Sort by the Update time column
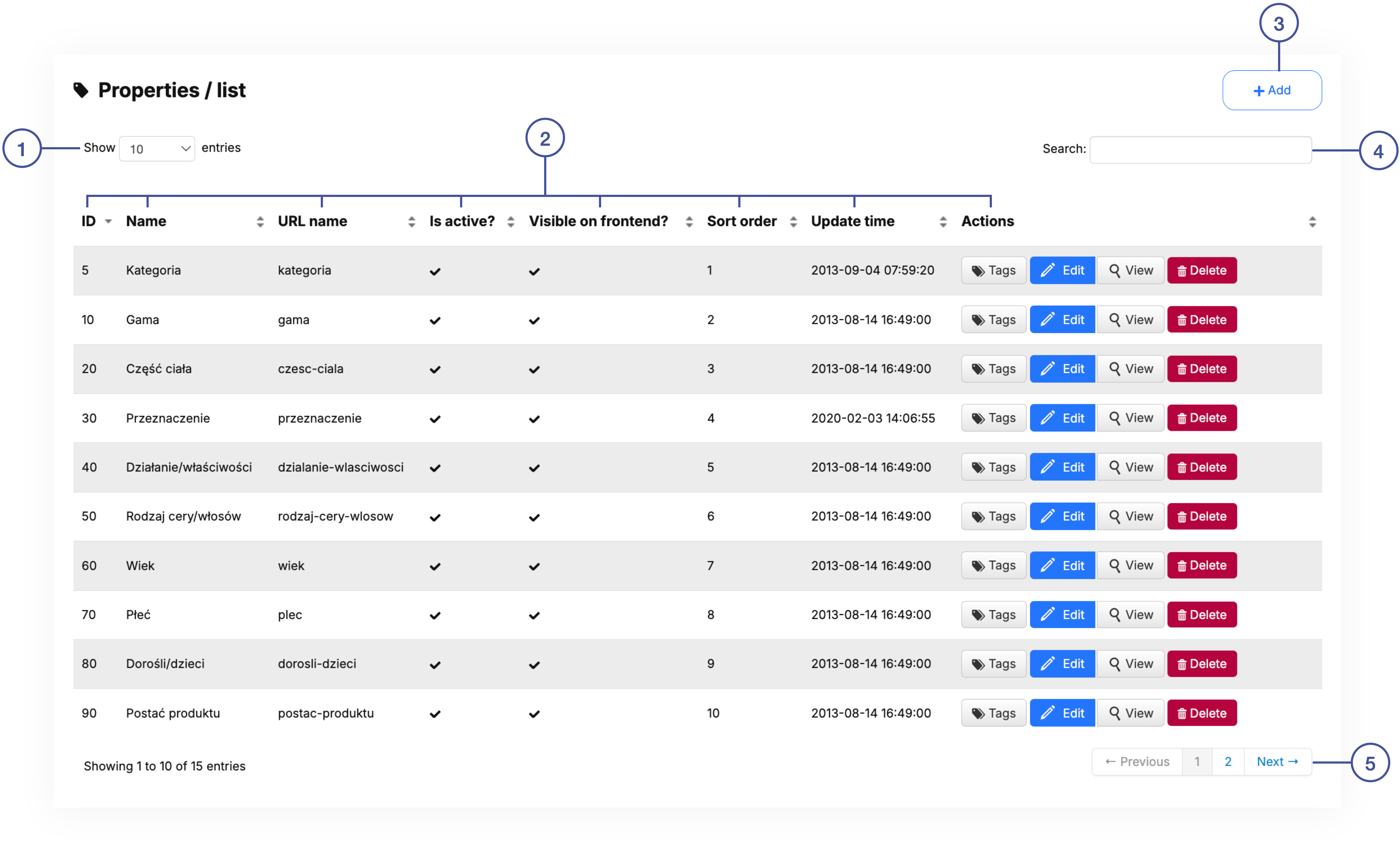Image resolution: width=1400 pixels, height=848 pixels. pyautogui.click(x=852, y=221)
